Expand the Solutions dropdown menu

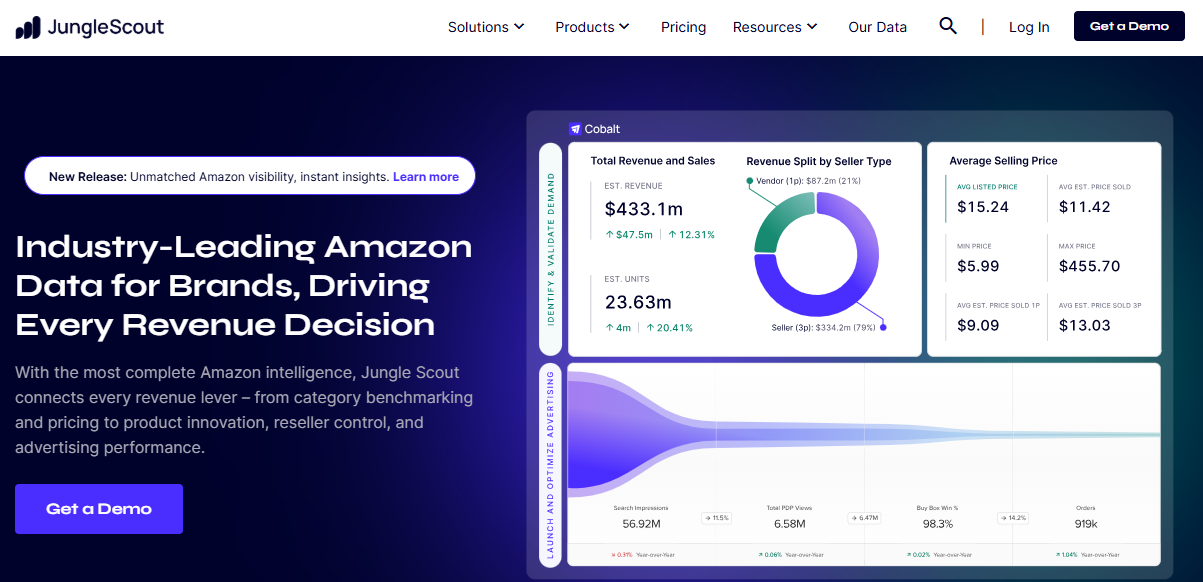(x=486, y=27)
